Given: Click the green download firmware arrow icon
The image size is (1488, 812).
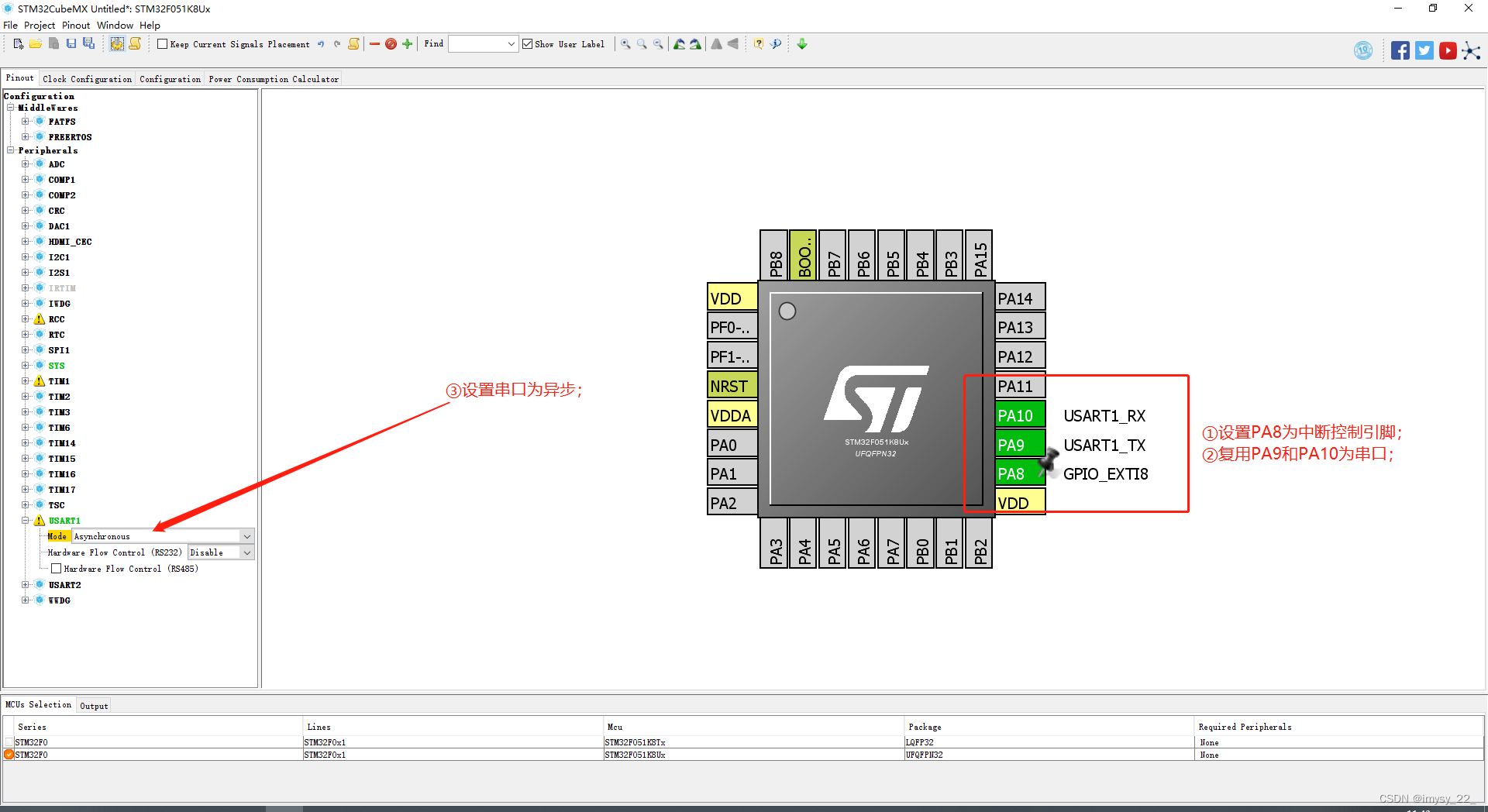Looking at the screenshot, I should 801,44.
